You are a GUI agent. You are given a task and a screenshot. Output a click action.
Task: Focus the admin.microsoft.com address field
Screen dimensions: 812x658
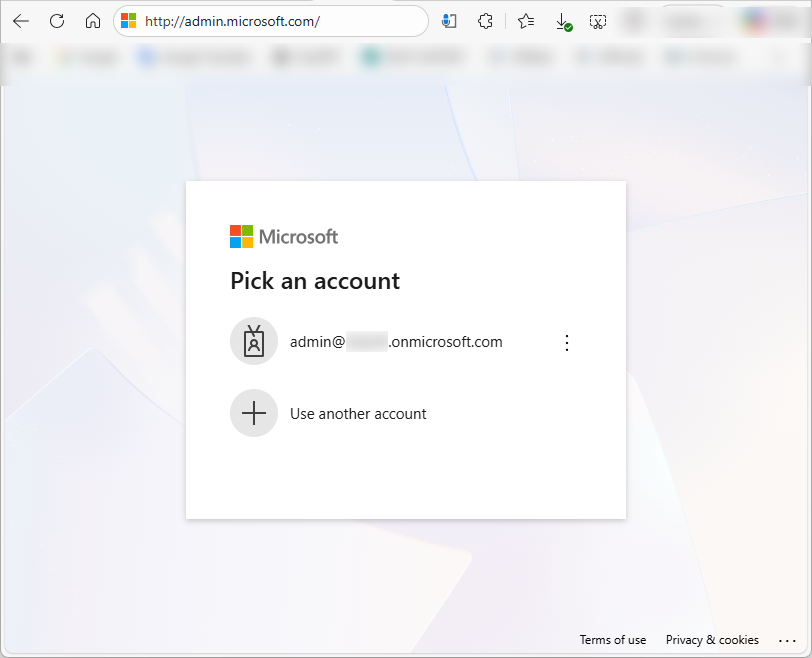271,21
